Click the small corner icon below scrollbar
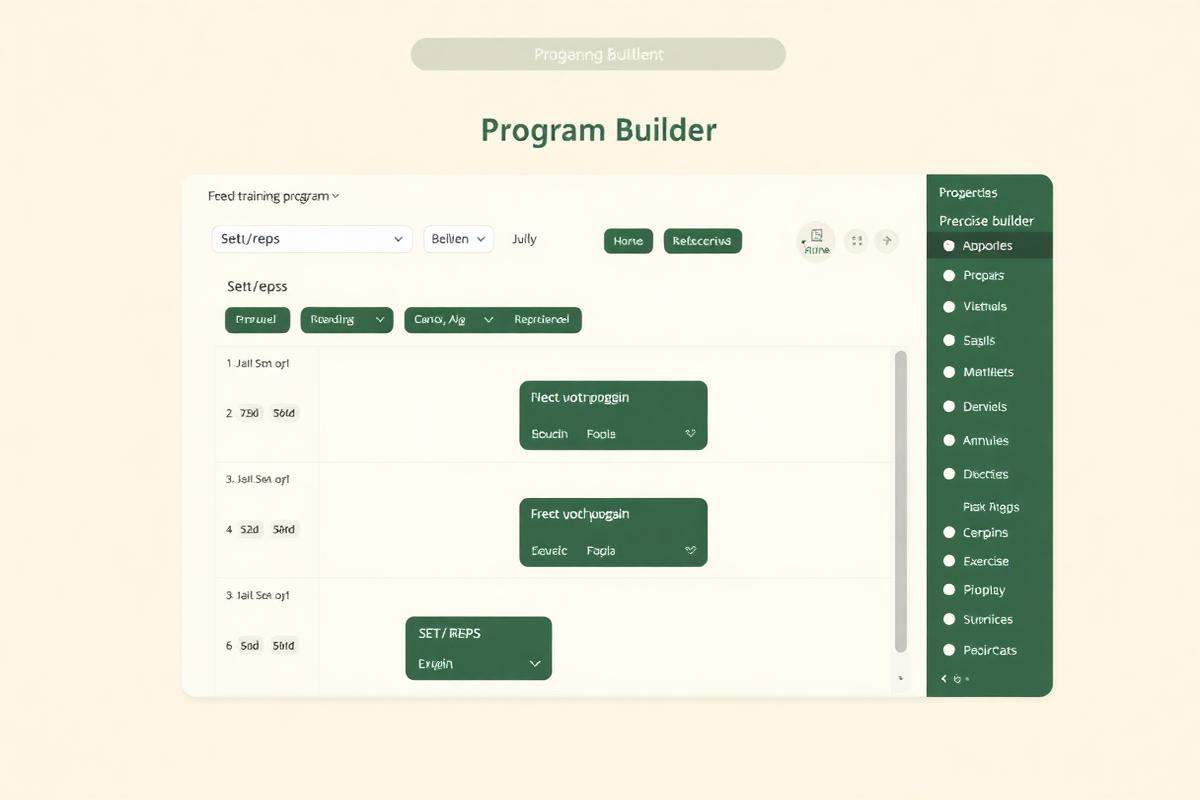Screen dimensions: 1200x800 pos(900,678)
